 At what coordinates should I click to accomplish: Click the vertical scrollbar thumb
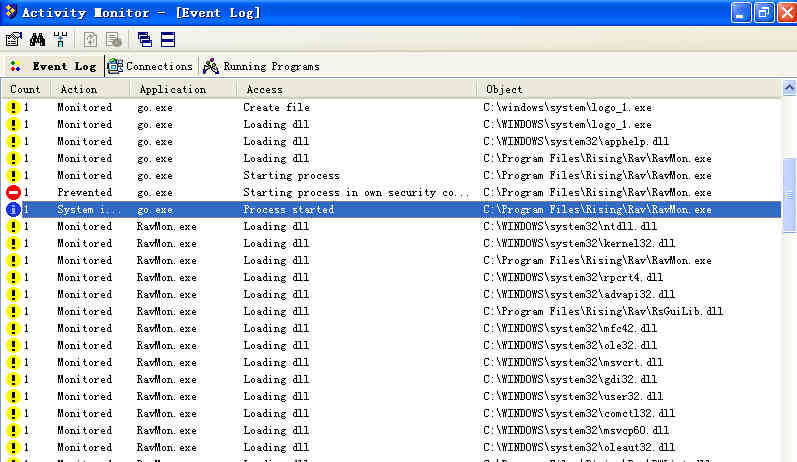tap(789, 196)
